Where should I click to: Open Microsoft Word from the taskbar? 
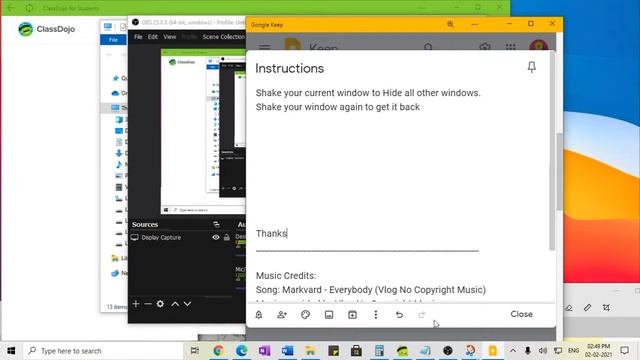pyautogui.click(x=287, y=351)
